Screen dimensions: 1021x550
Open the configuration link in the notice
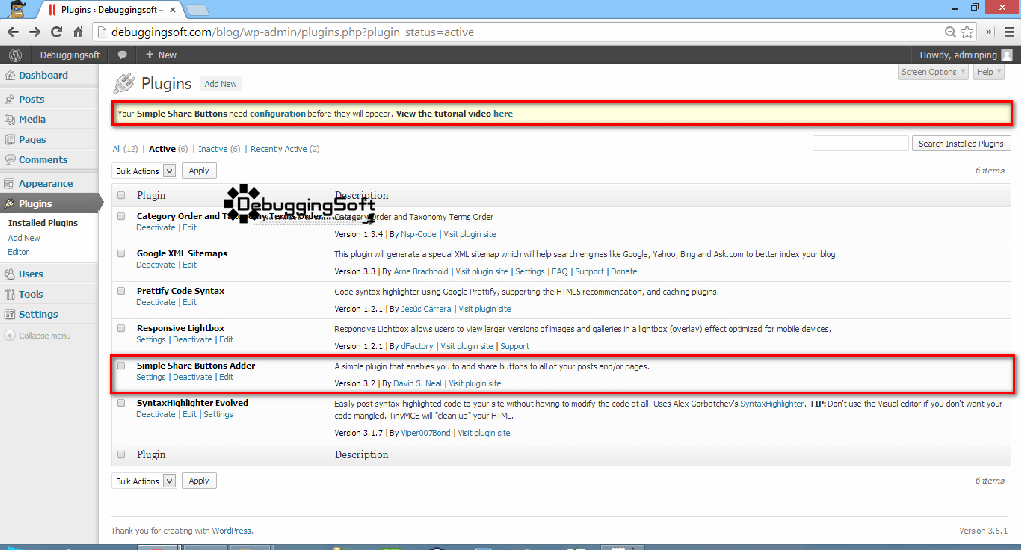click(277, 114)
